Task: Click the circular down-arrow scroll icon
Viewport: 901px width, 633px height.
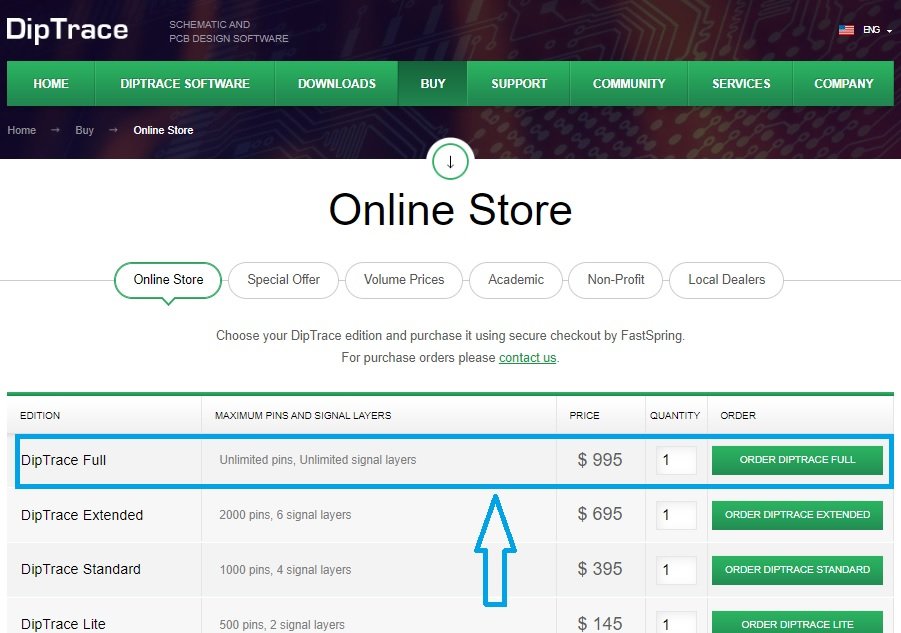Action: [450, 162]
